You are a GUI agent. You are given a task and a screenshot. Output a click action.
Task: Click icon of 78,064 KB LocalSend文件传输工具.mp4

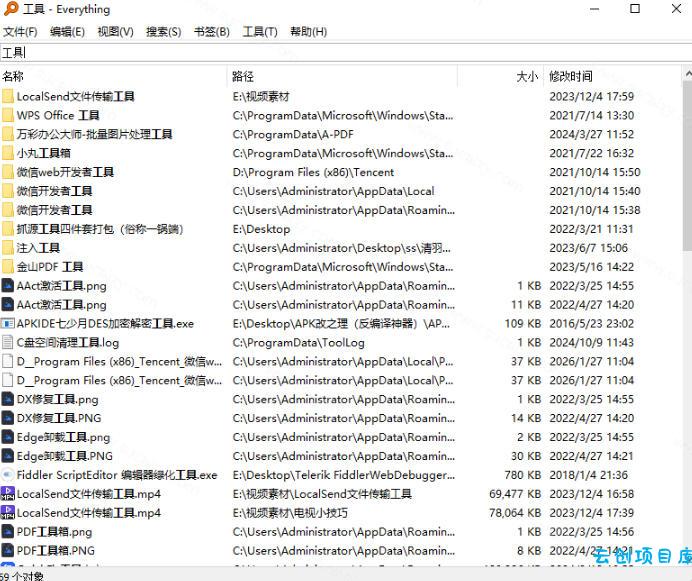pyautogui.click(x=8, y=513)
